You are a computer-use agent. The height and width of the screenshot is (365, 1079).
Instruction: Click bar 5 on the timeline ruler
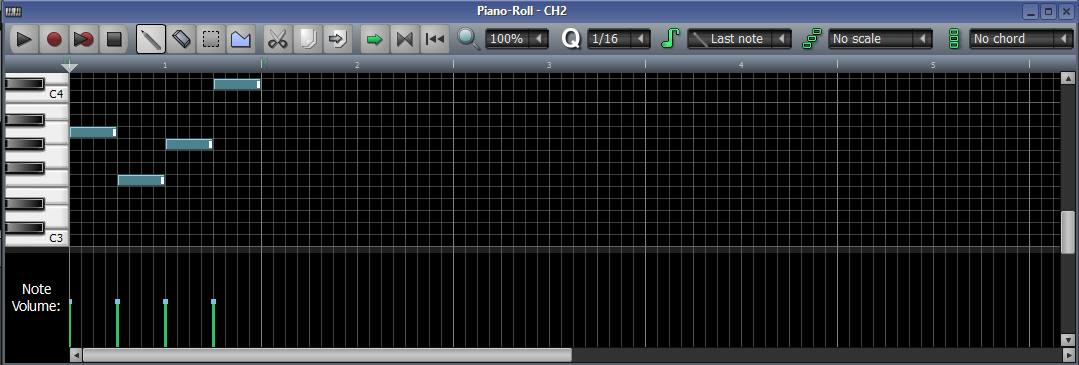[933, 65]
